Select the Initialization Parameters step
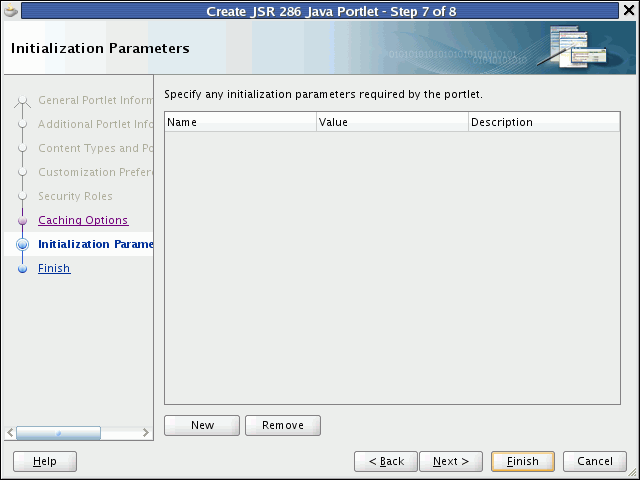 96,244
